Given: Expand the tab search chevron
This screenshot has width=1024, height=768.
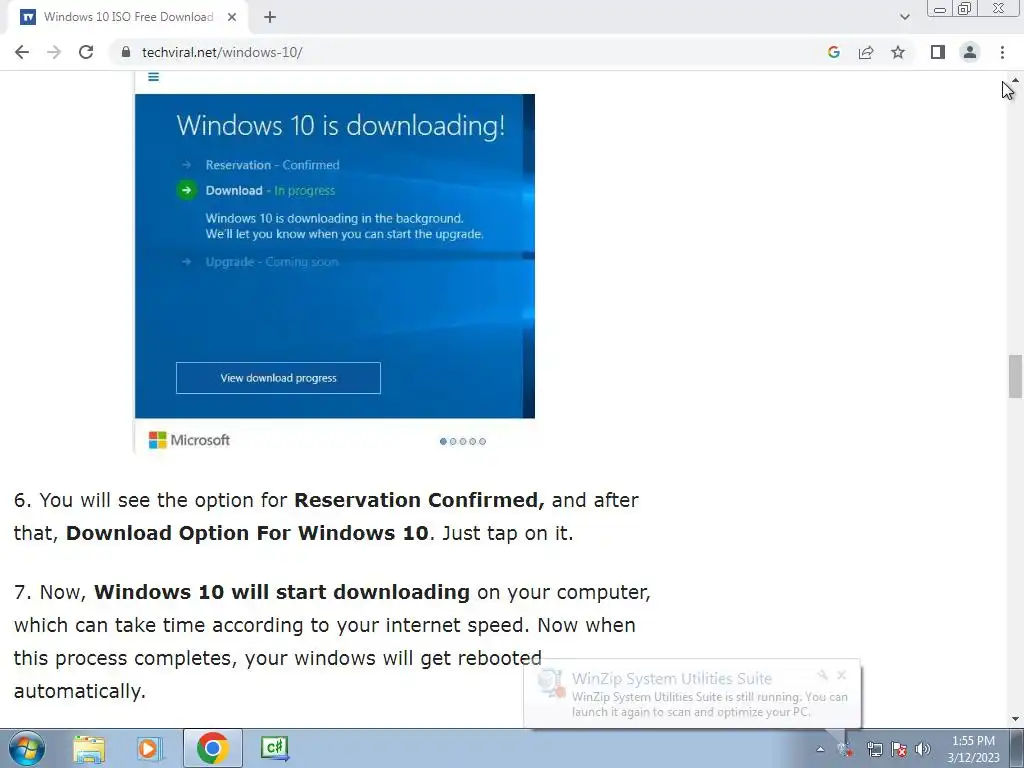Looking at the screenshot, I should click(x=904, y=17).
